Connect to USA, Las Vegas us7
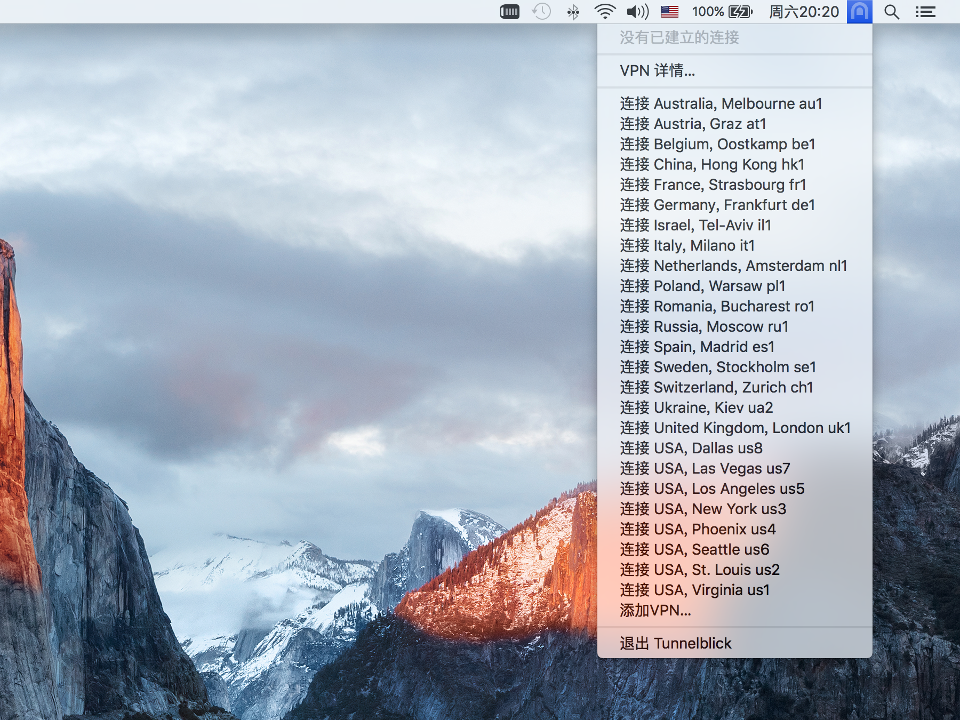Image resolution: width=960 pixels, height=720 pixels. (x=735, y=468)
